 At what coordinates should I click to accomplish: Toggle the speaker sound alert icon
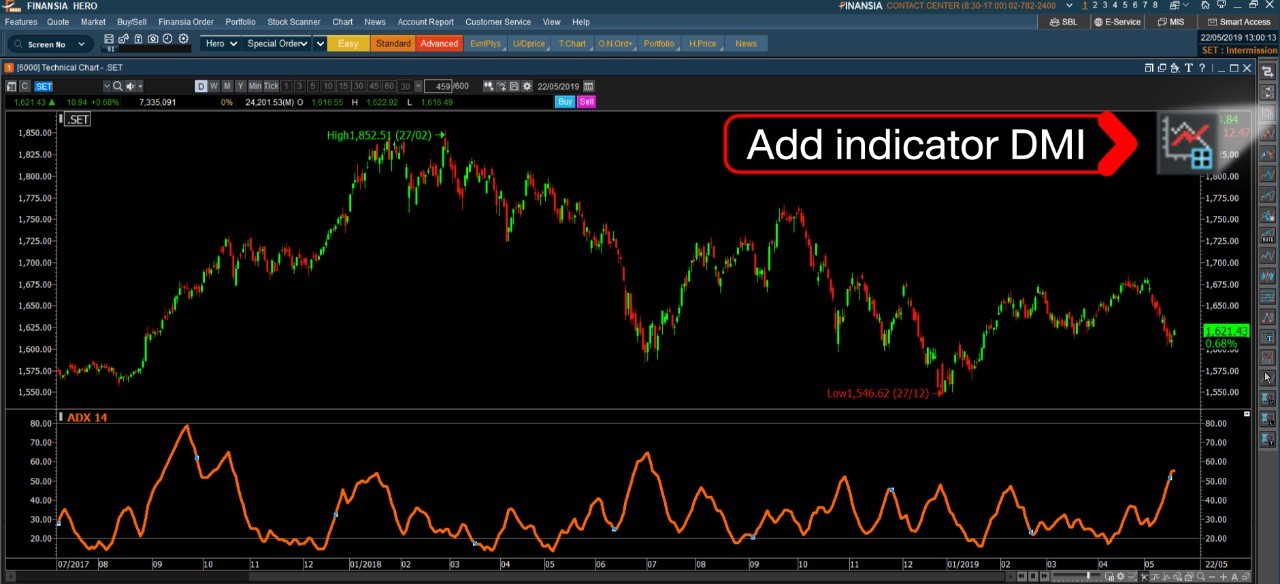coord(130,86)
